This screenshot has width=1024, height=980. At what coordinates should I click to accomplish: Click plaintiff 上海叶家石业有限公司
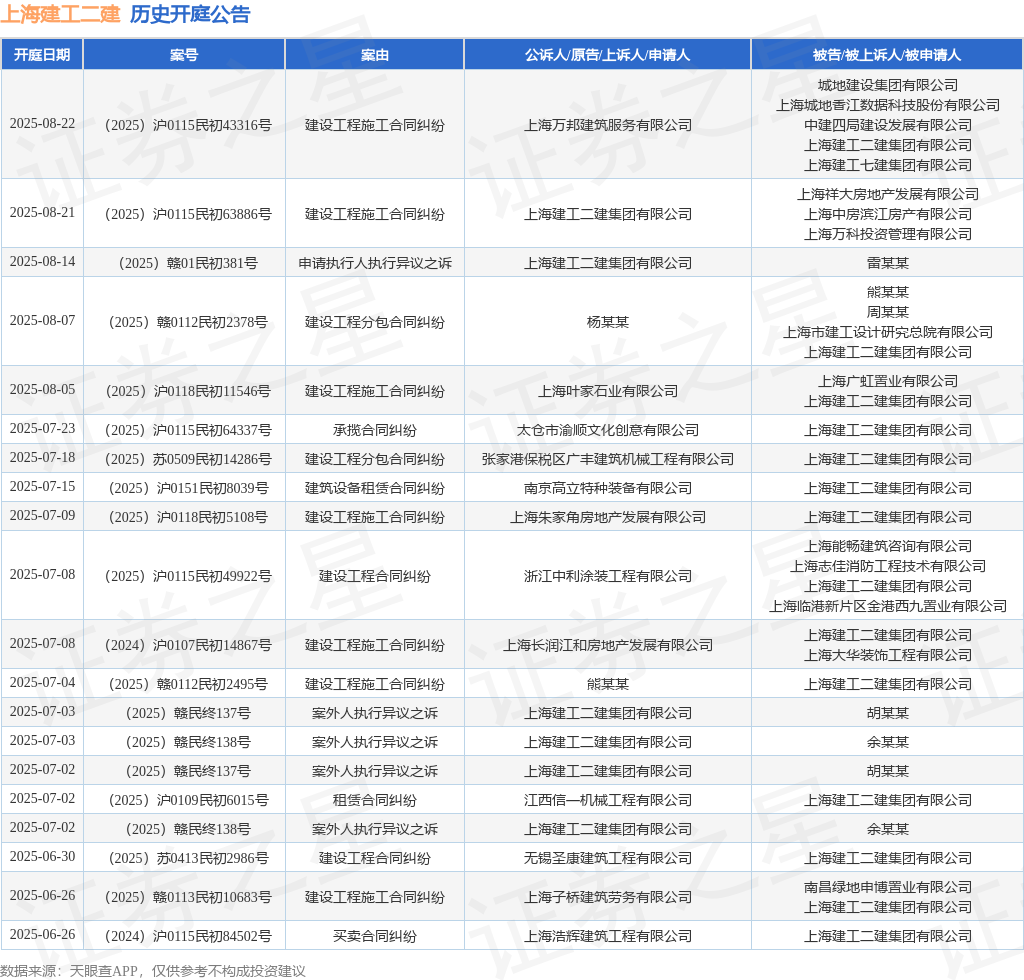(607, 391)
